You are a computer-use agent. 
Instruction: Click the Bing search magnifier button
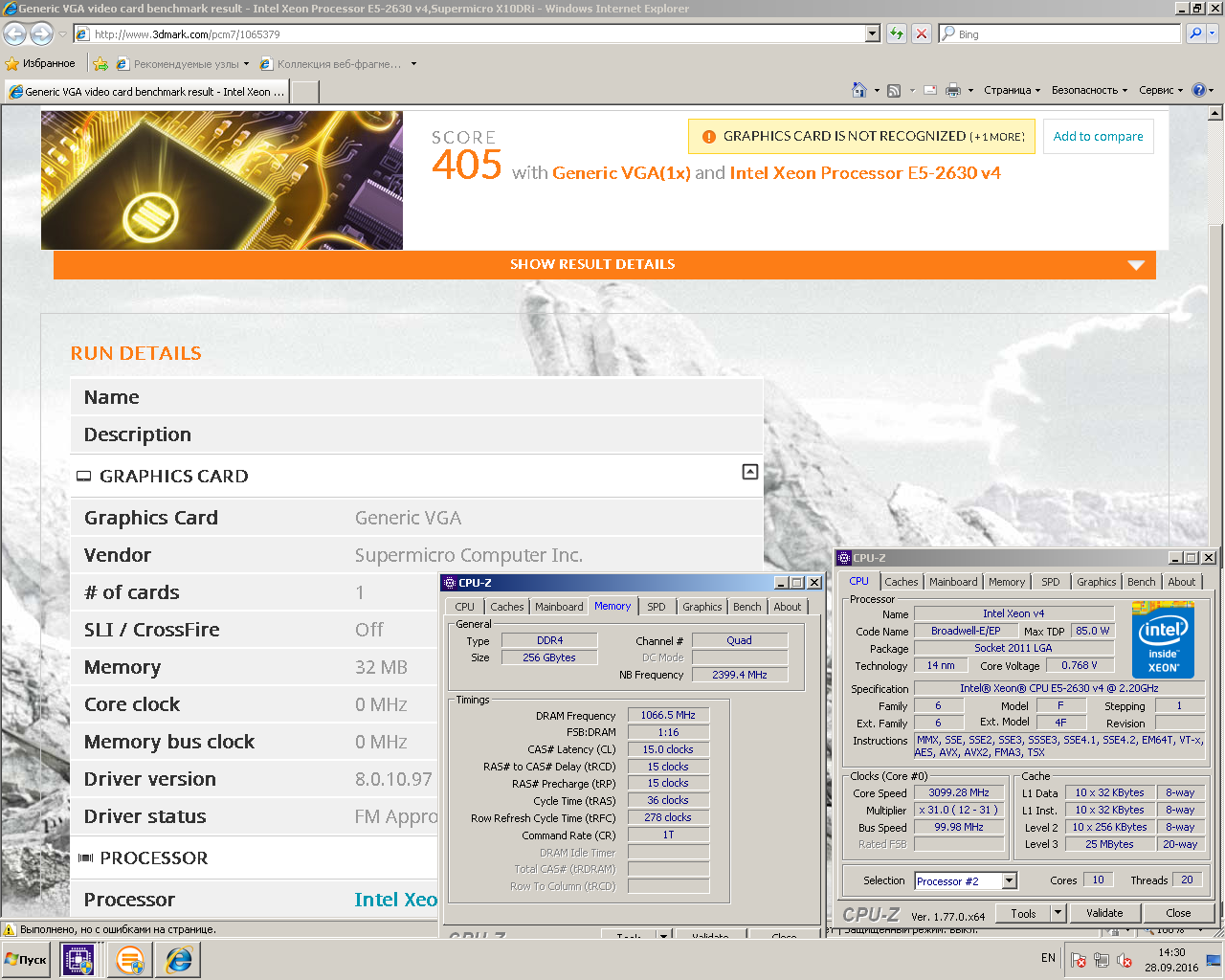coord(1195,33)
